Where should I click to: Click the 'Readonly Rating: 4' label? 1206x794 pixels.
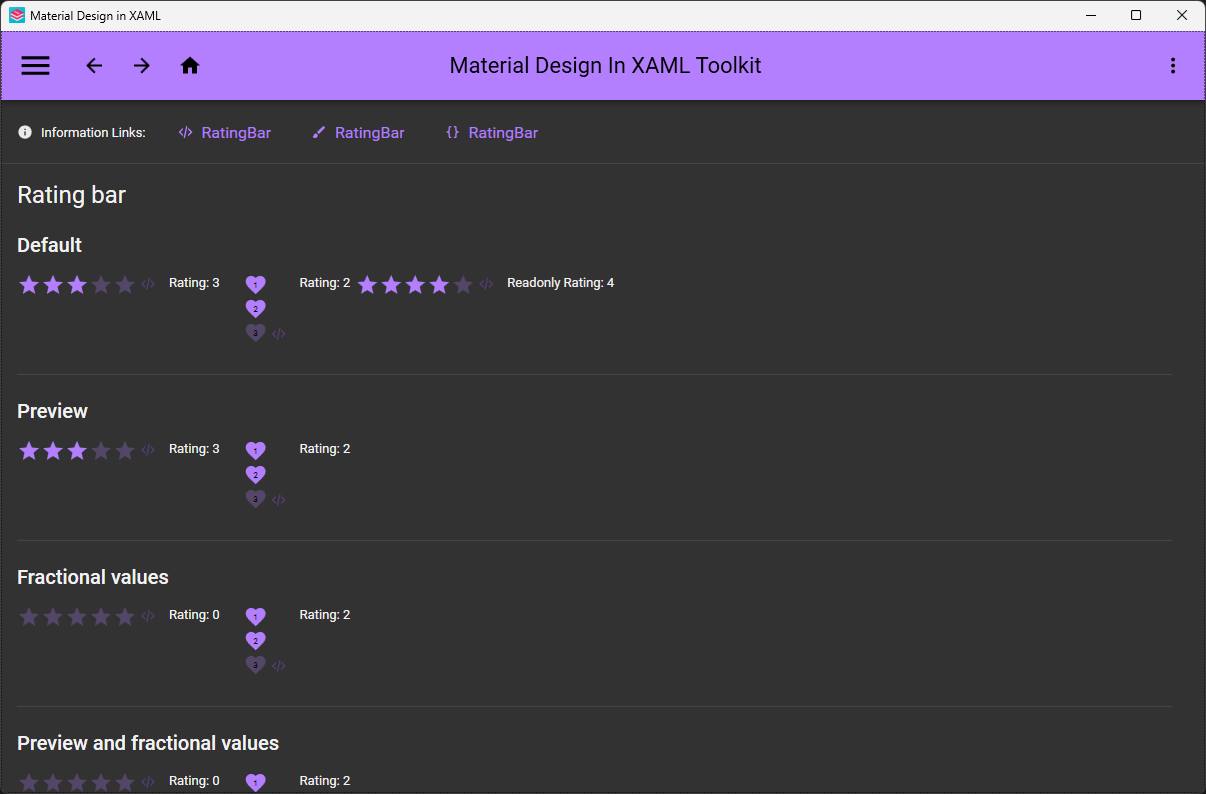(x=561, y=283)
